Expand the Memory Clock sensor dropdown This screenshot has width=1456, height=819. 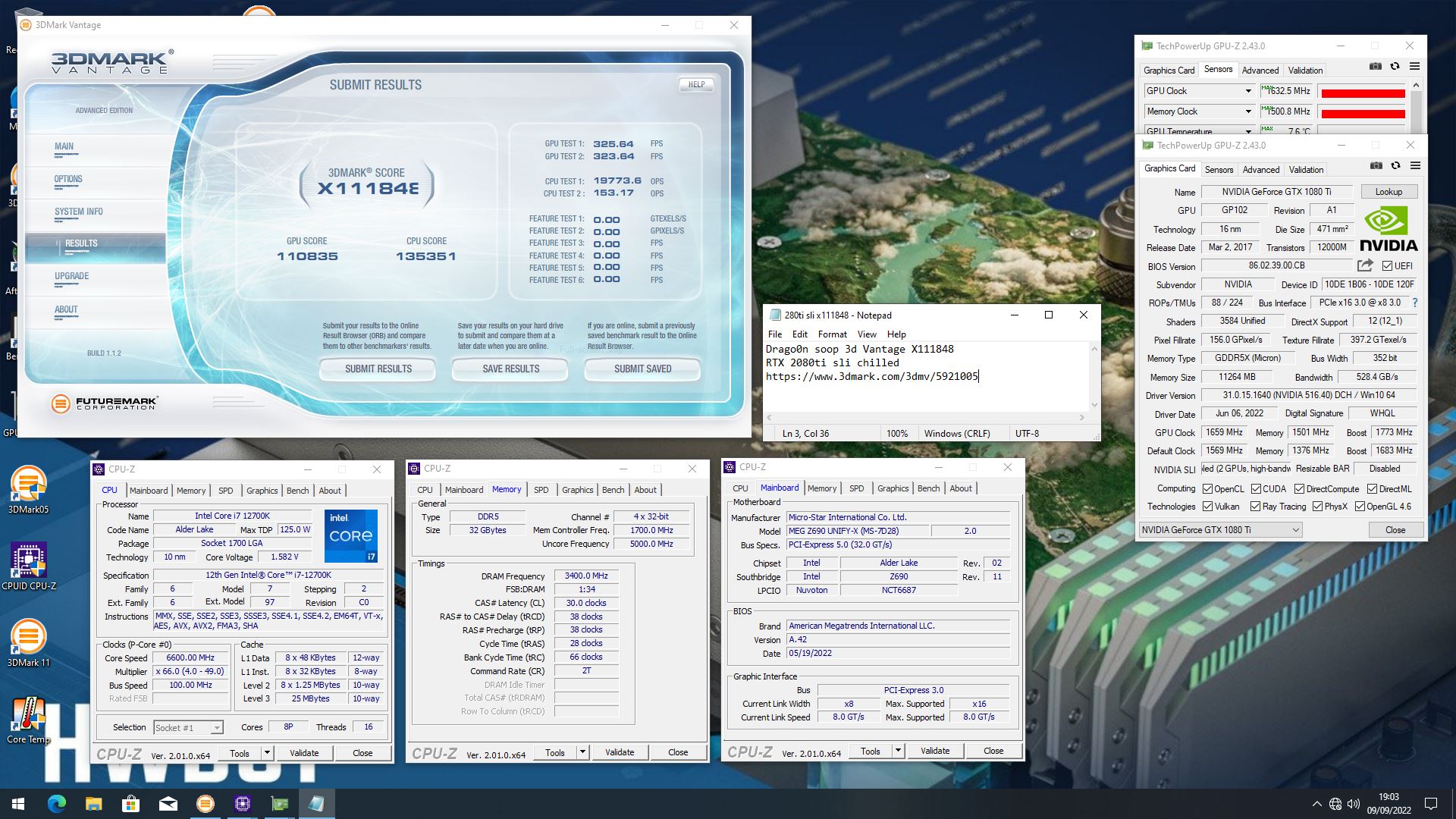pyautogui.click(x=1247, y=111)
